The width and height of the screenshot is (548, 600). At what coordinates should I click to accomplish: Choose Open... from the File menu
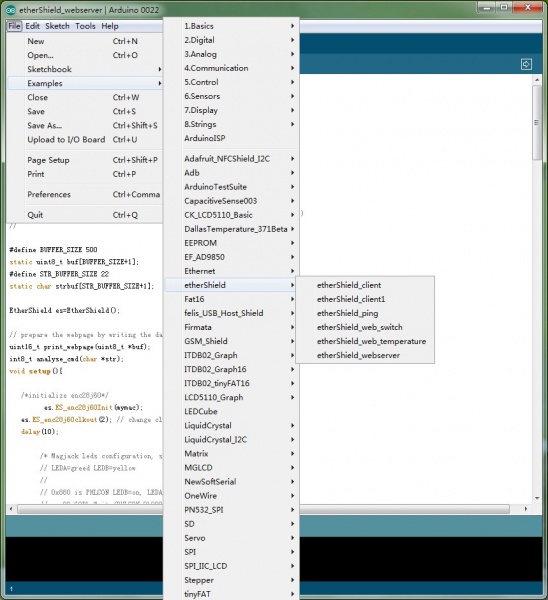[x=85, y=55]
